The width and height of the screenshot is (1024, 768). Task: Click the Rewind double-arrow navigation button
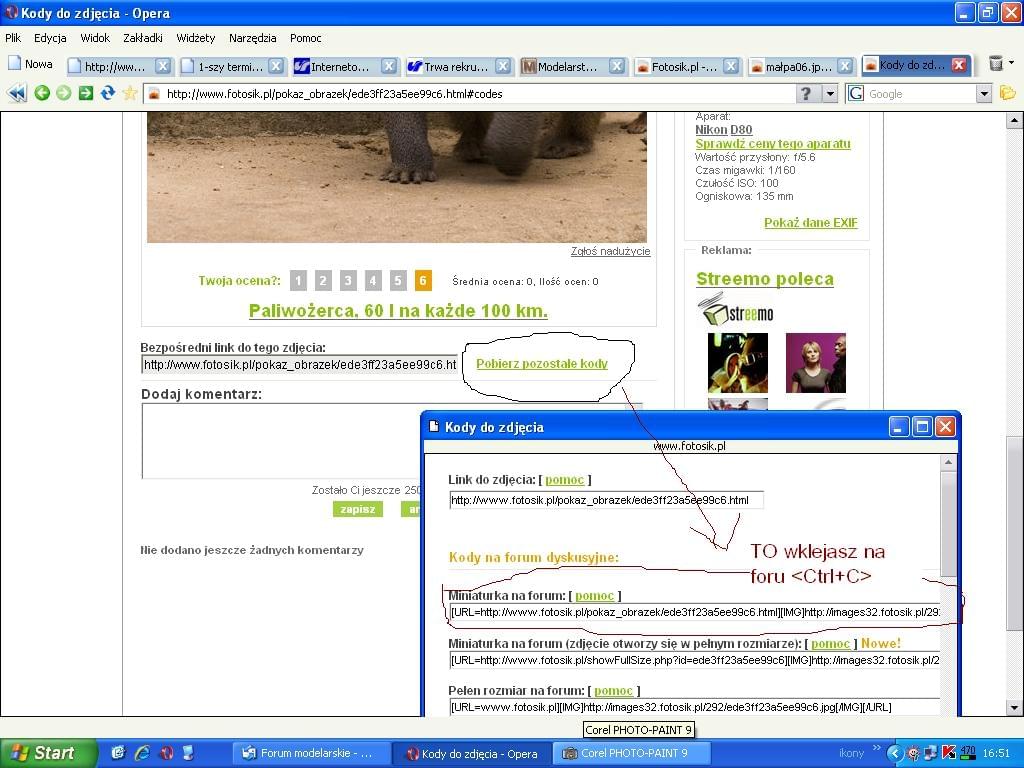pos(17,93)
